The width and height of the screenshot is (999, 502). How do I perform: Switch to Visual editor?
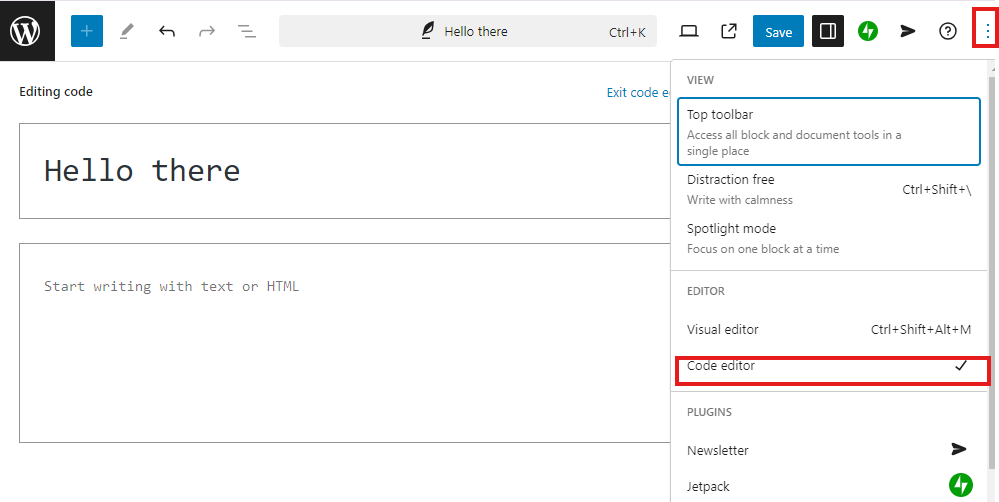pyautogui.click(x=828, y=329)
